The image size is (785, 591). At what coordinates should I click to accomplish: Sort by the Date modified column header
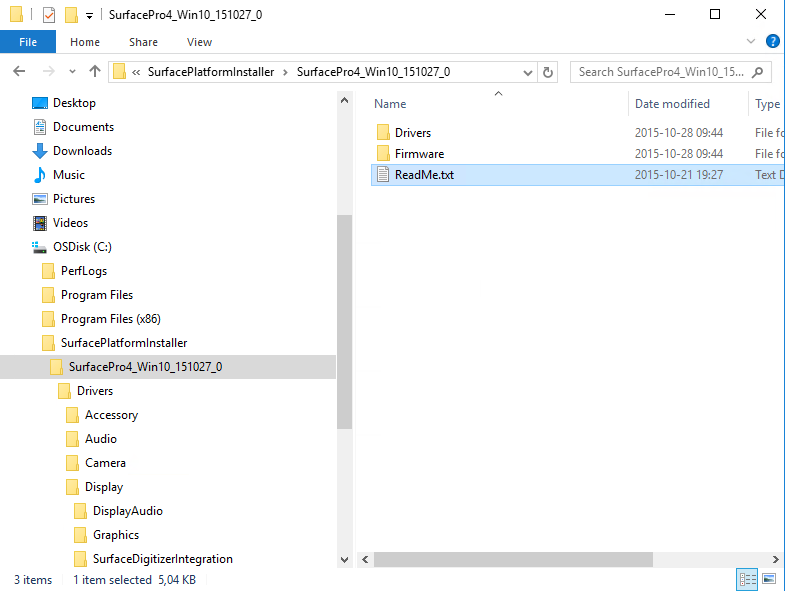672,104
